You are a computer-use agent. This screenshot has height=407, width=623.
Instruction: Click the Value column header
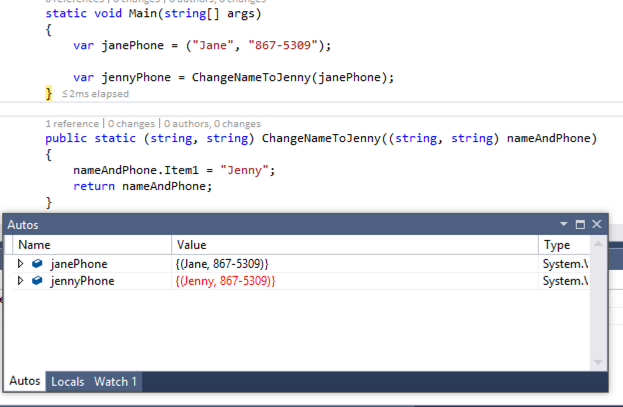(355, 245)
